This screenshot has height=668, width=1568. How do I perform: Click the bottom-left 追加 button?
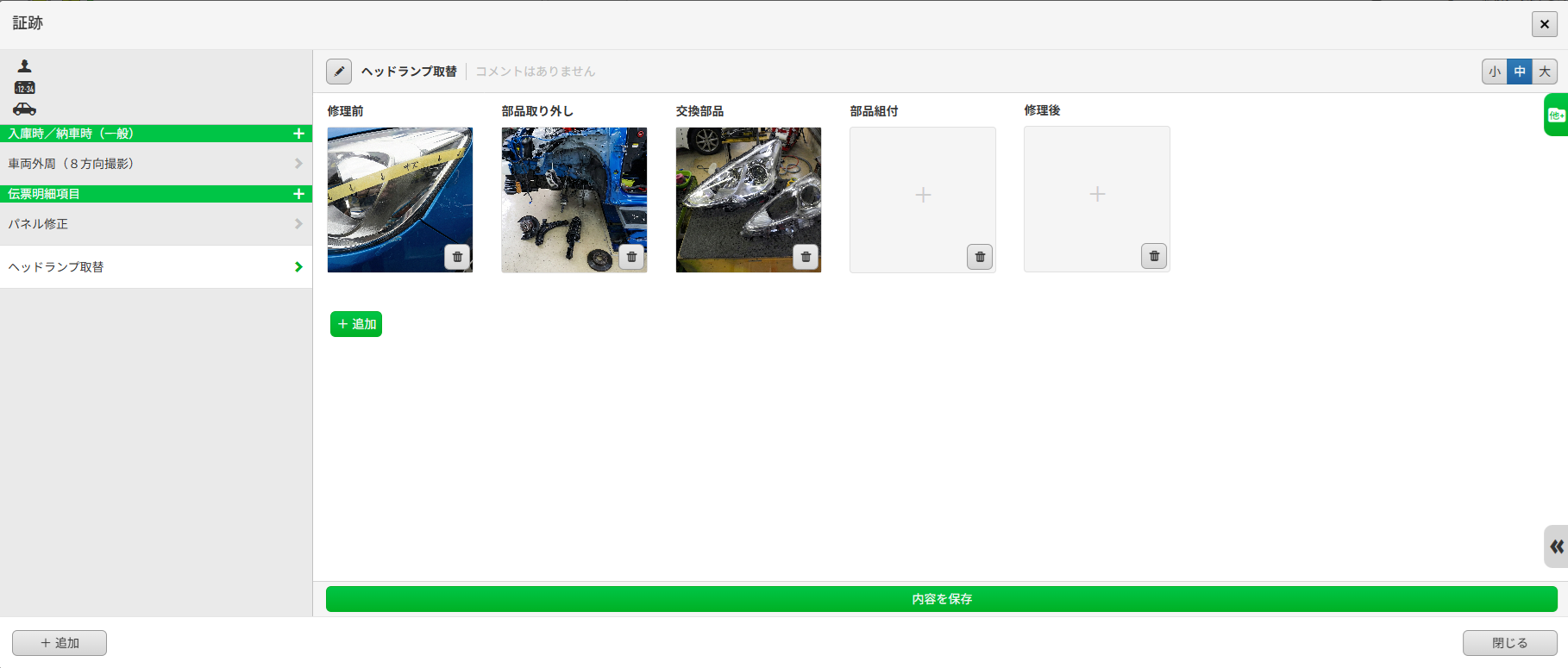tap(60, 643)
